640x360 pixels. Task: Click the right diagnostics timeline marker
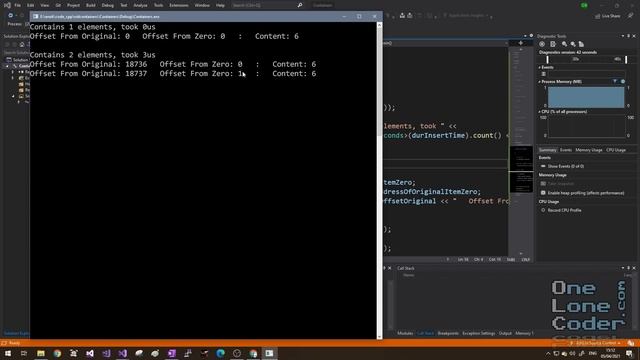(x=626, y=60)
